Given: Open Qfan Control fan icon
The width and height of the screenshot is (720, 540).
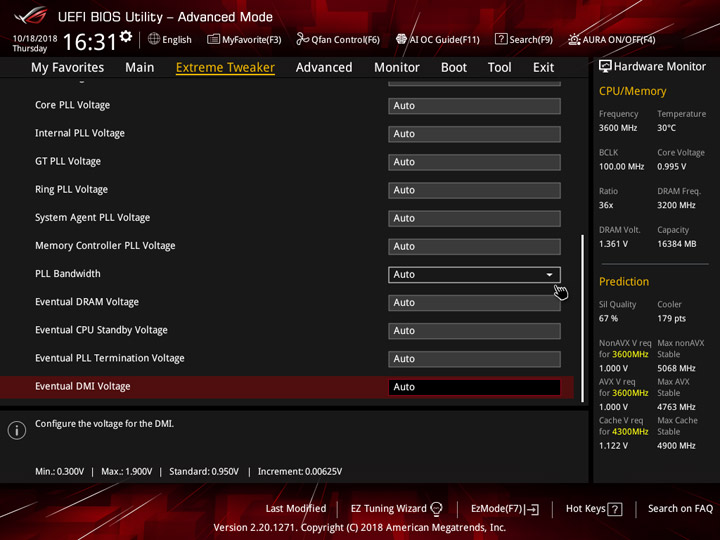Looking at the screenshot, I should pyautogui.click(x=302, y=39).
